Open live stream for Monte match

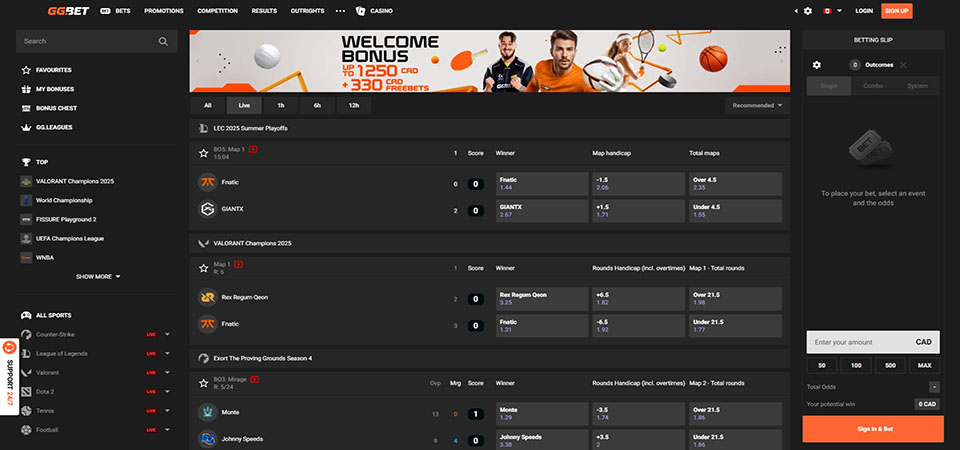(x=255, y=380)
